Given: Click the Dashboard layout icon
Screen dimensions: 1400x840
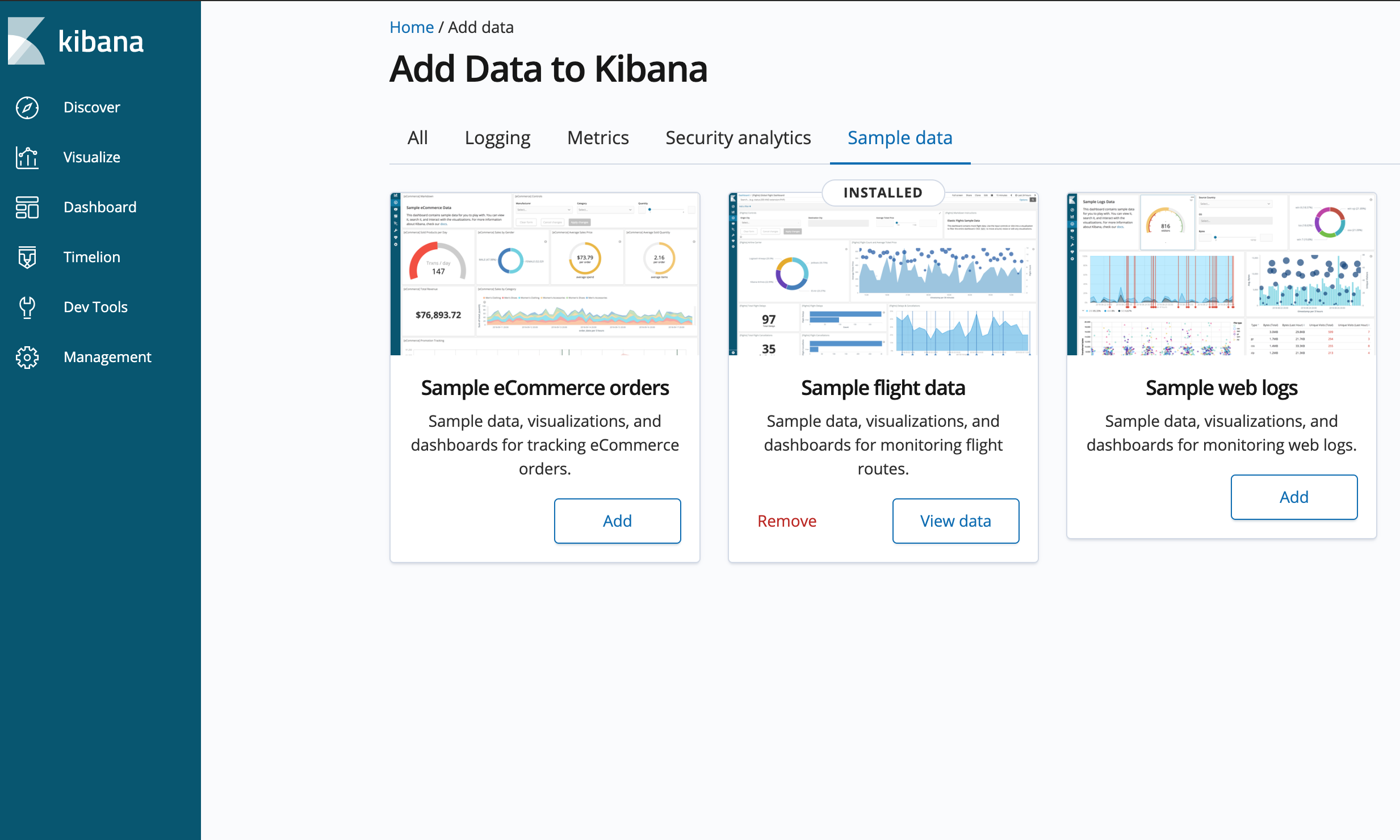Looking at the screenshot, I should click(27, 207).
